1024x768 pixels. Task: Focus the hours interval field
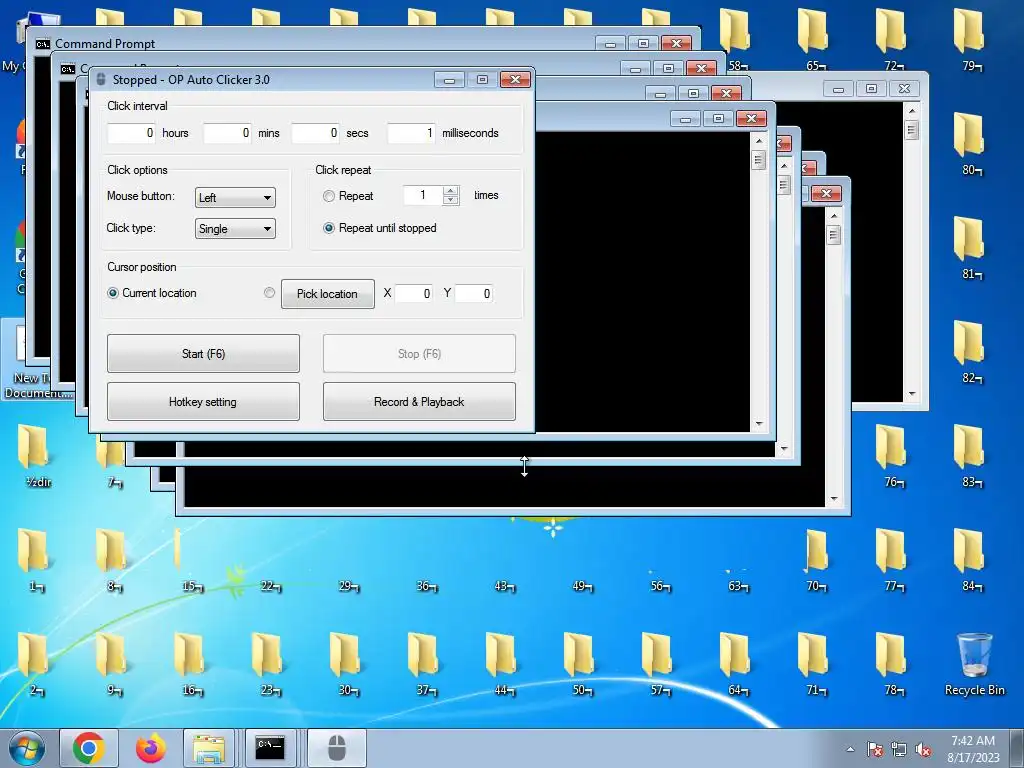click(x=131, y=133)
